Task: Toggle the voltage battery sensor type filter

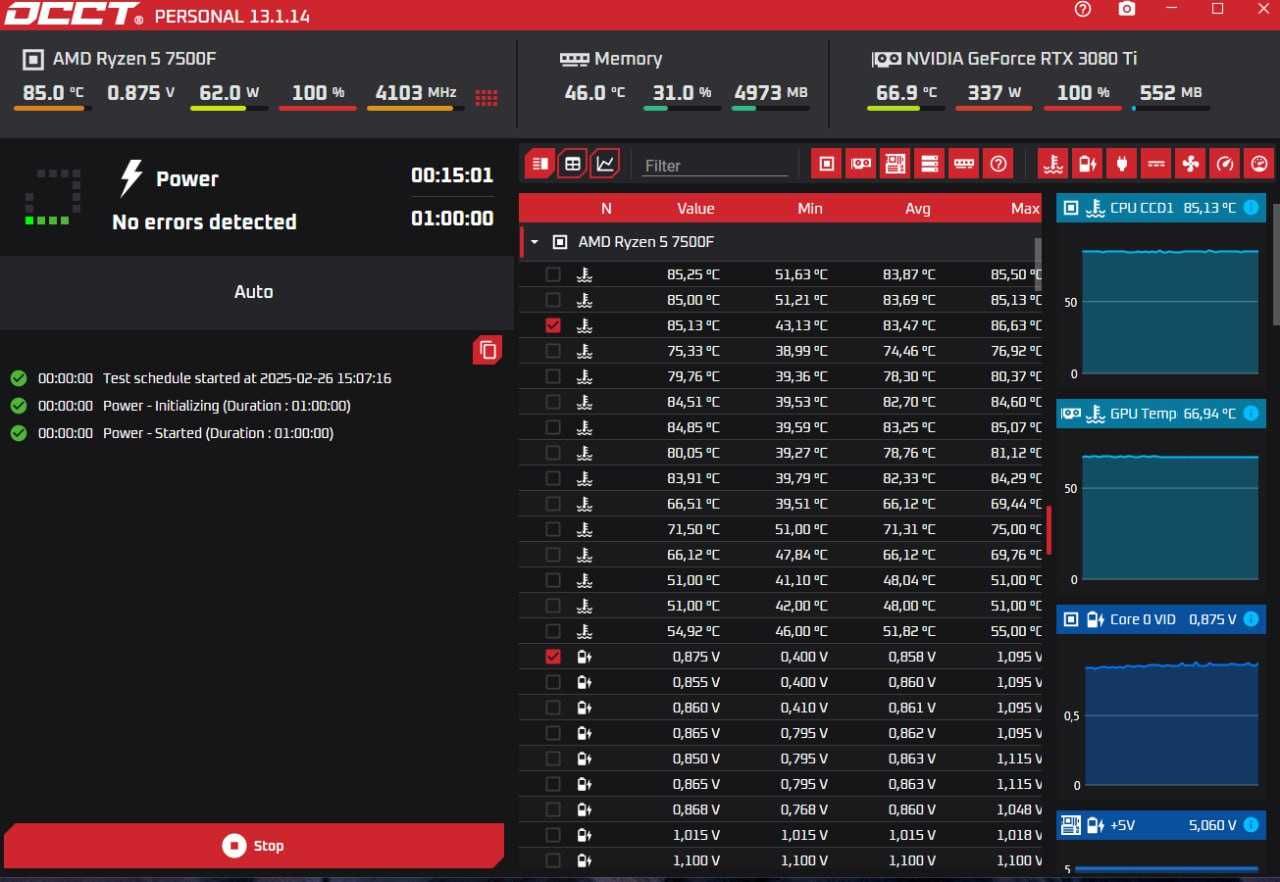Action: (1087, 164)
